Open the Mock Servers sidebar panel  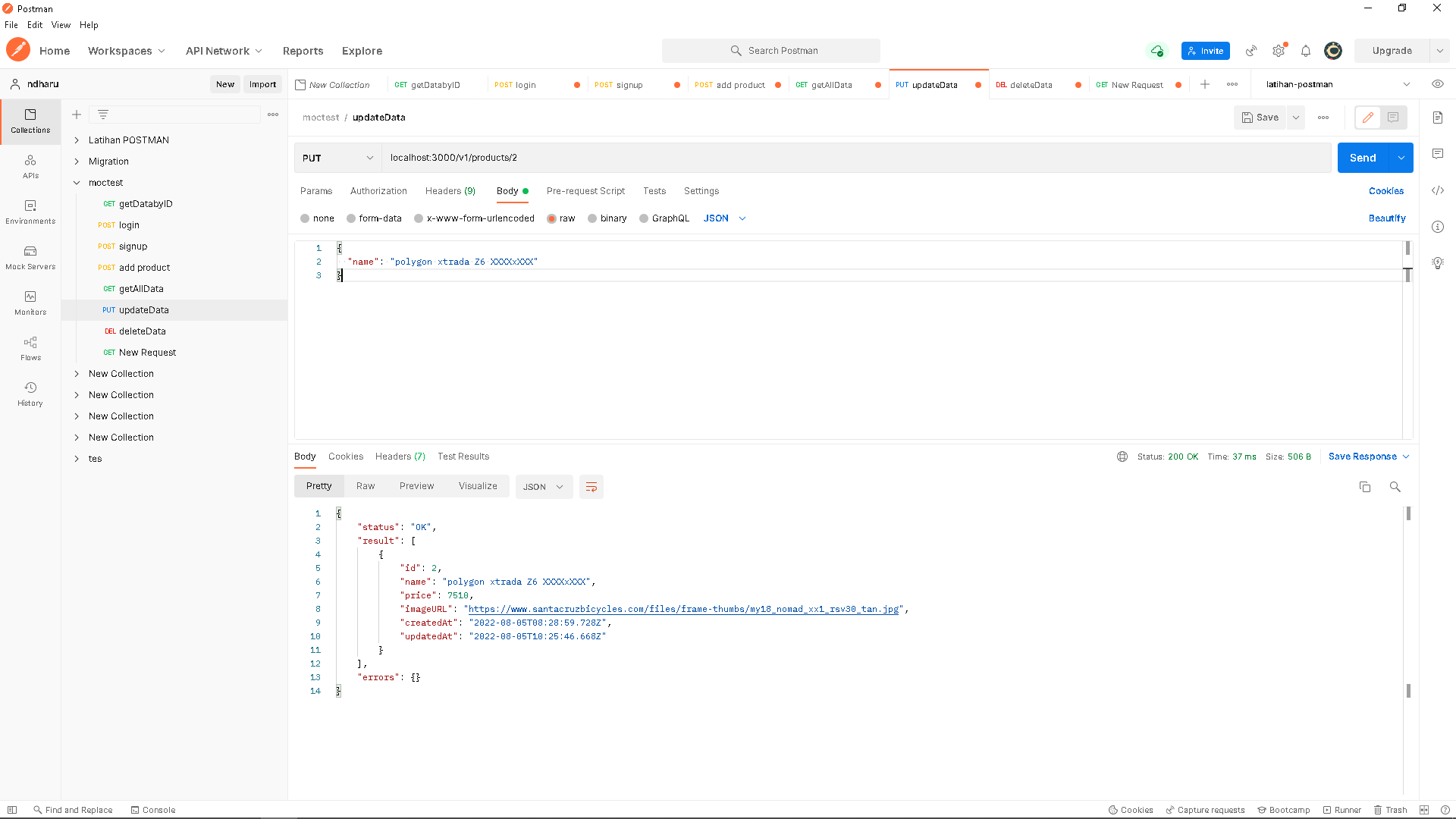[30, 258]
